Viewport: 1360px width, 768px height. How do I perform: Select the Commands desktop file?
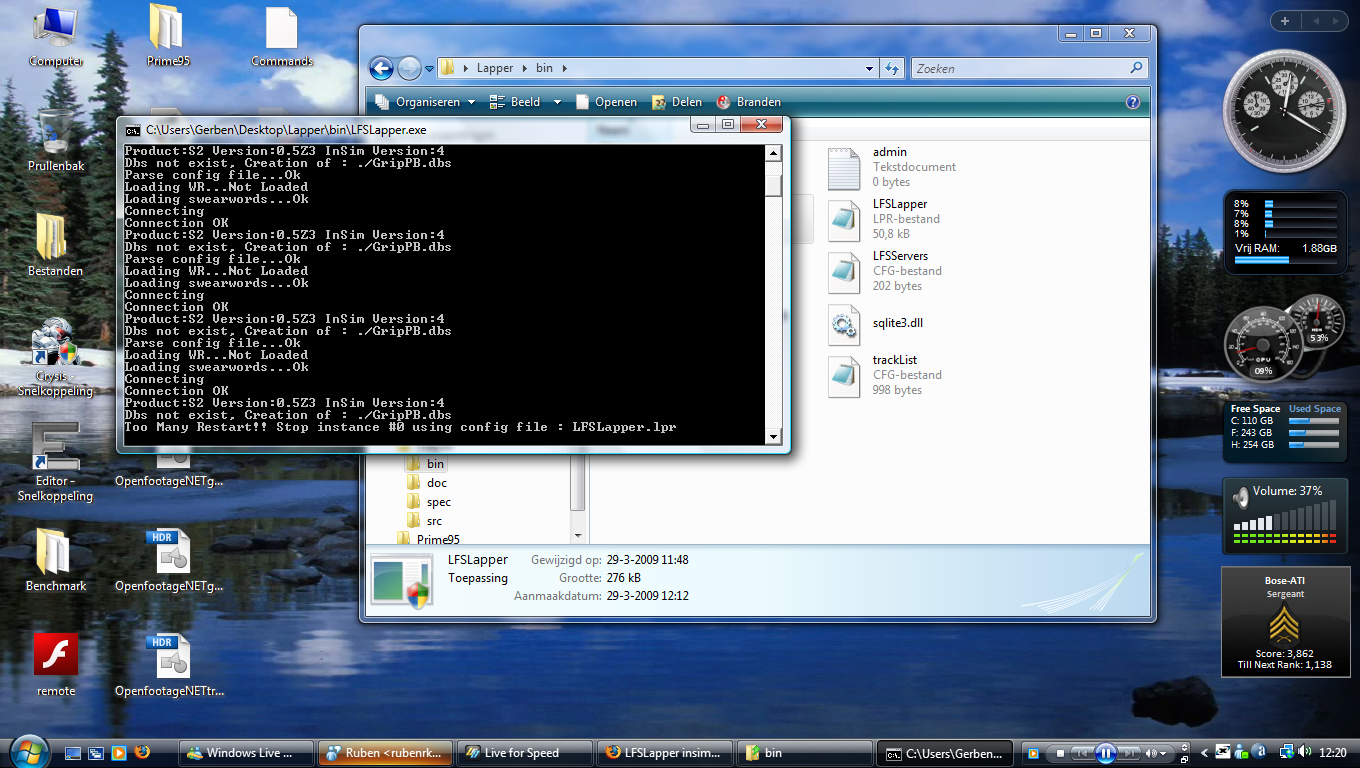tap(282, 37)
